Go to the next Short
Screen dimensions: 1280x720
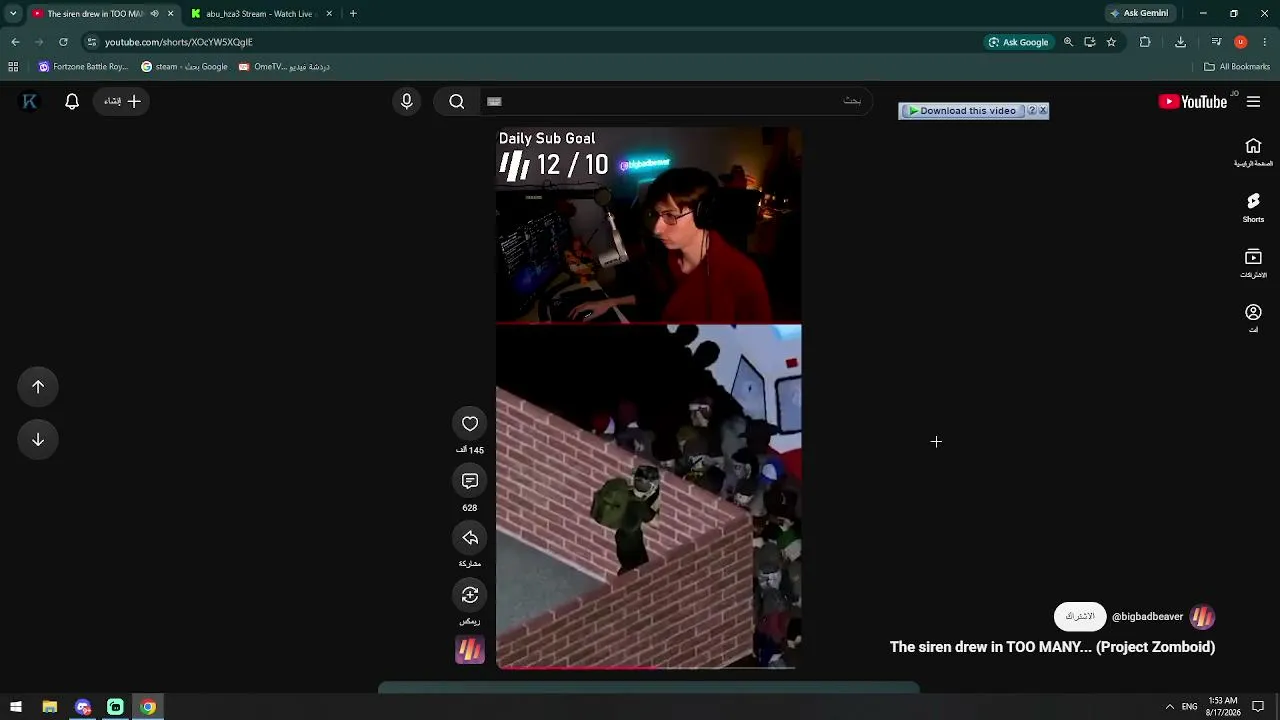pyautogui.click(x=38, y=440)
